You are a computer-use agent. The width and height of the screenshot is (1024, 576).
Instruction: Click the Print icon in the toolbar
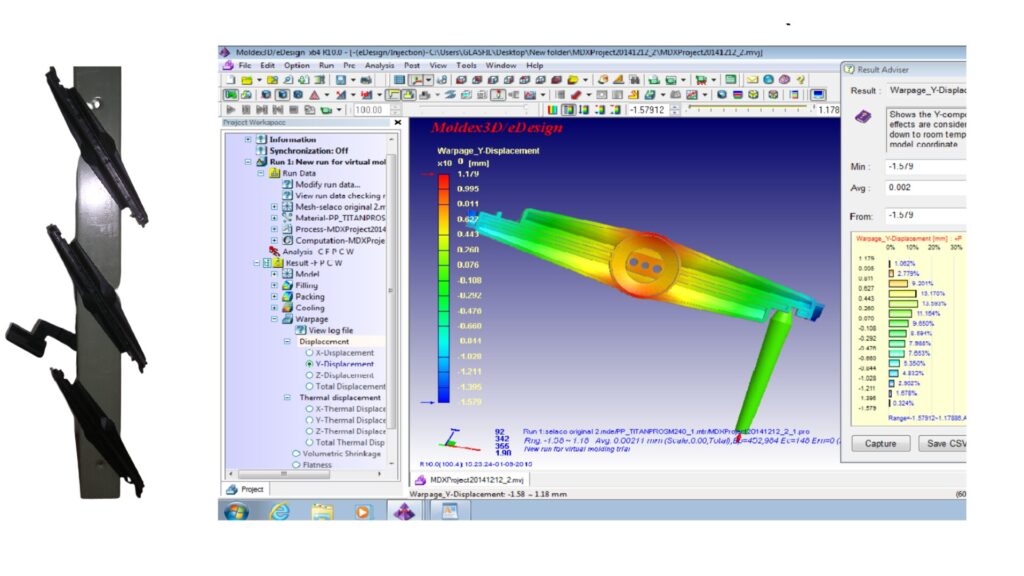click(x=366, y=80)
